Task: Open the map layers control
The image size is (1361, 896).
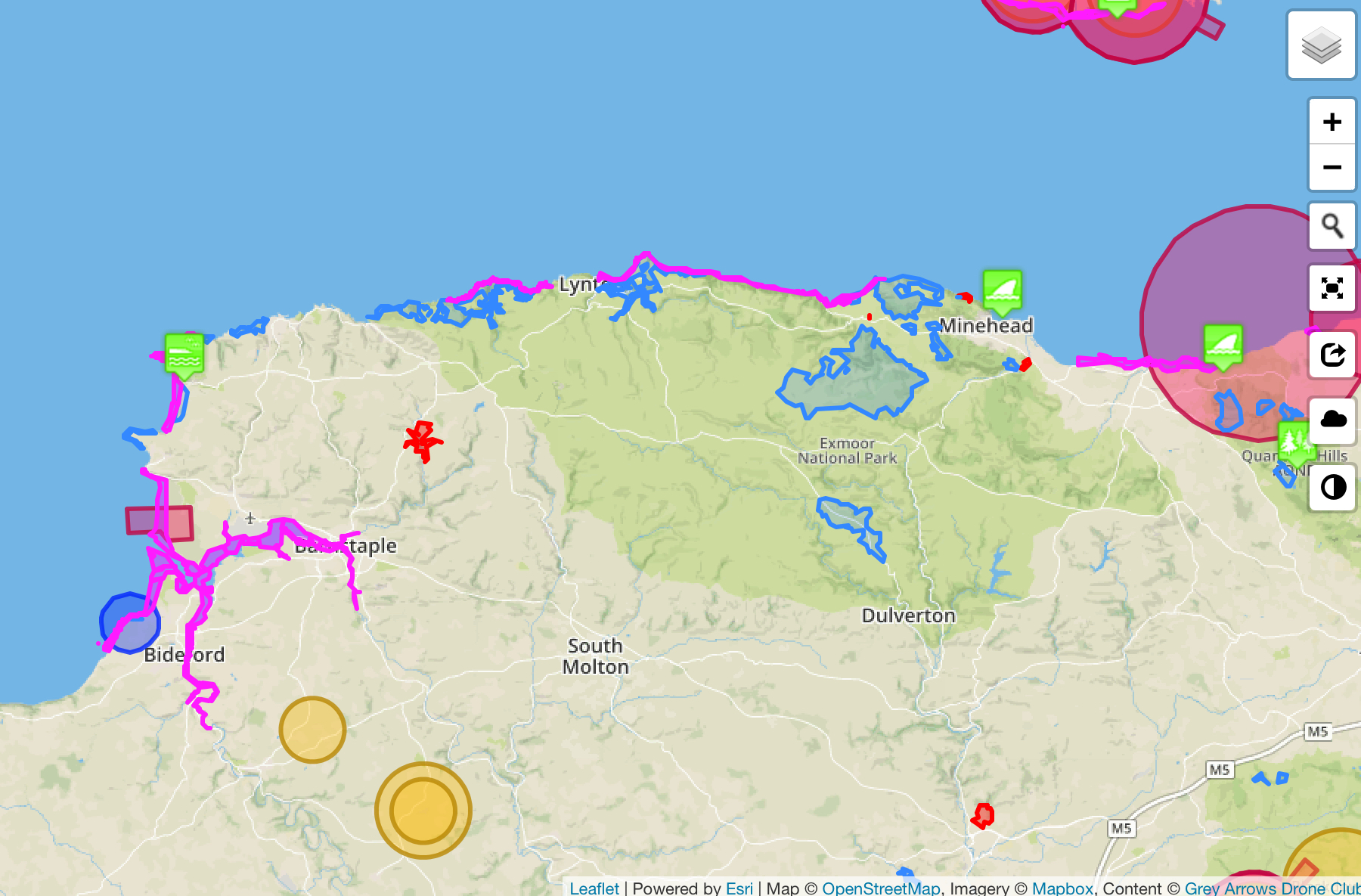Action: pyautogui.click(x=1321, y=45)
